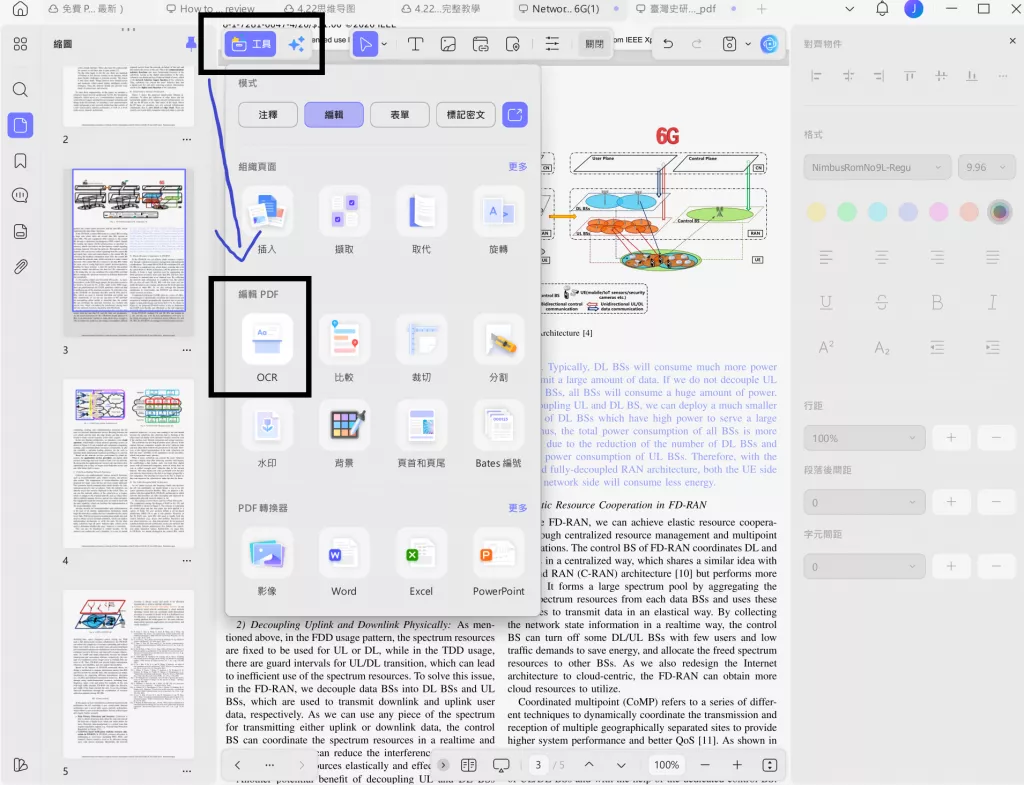Open the 擷取 extract pages tool
The image size is (1024, 785).
[x=344, y=220]
